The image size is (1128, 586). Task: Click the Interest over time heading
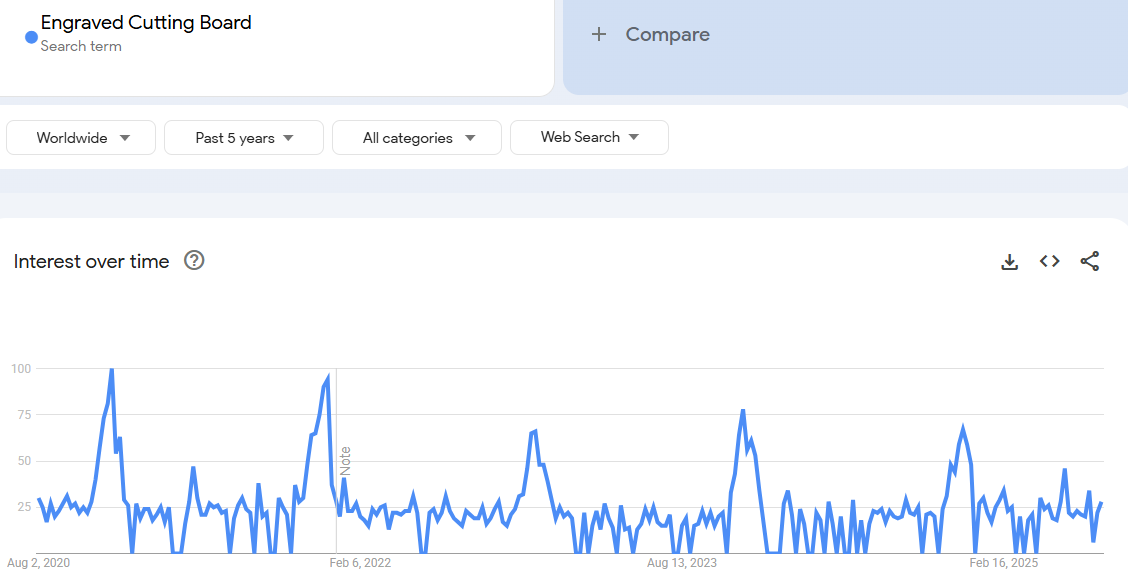tap(92, 262)
